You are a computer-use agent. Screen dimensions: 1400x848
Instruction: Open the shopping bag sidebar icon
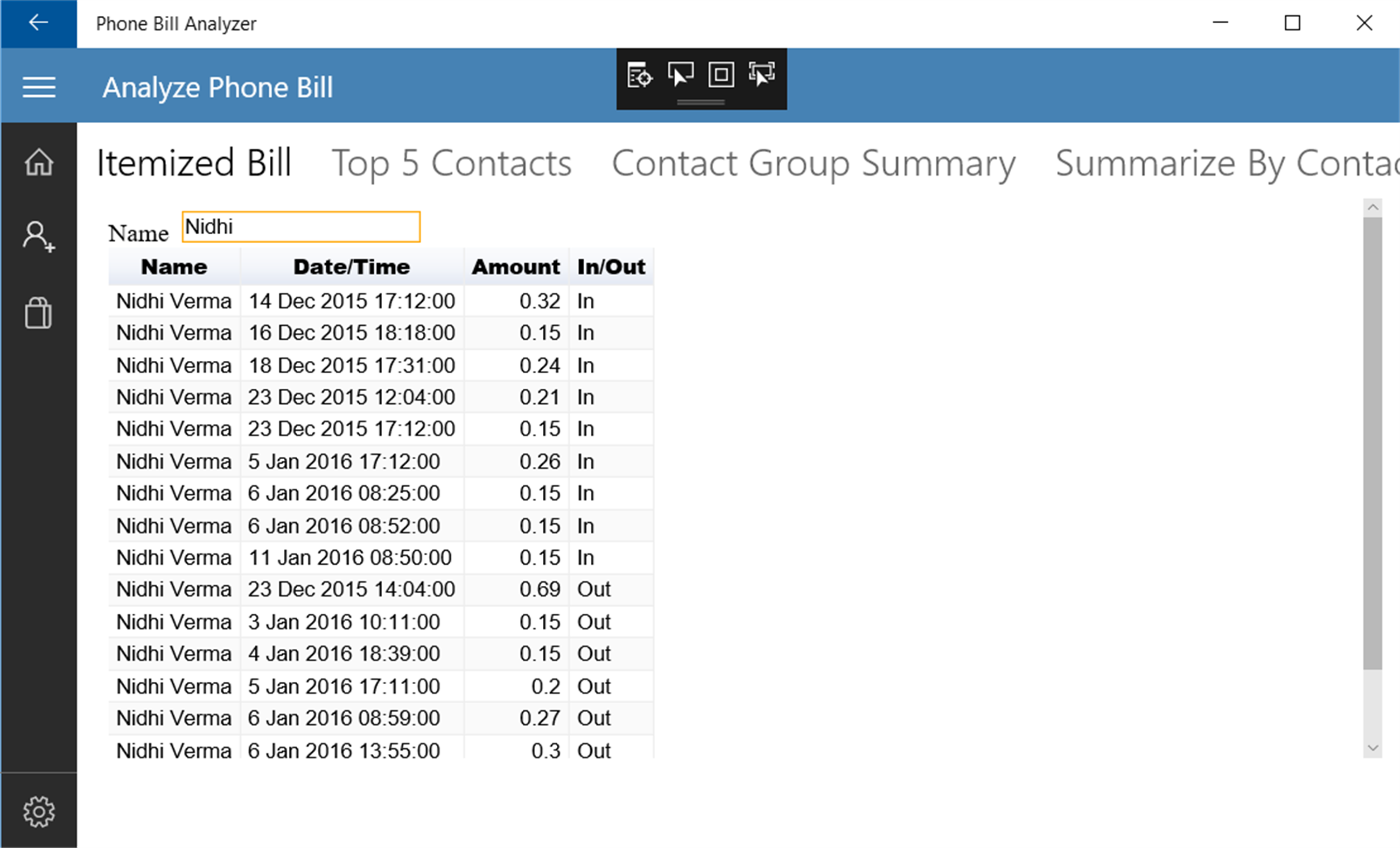(39, 313)
